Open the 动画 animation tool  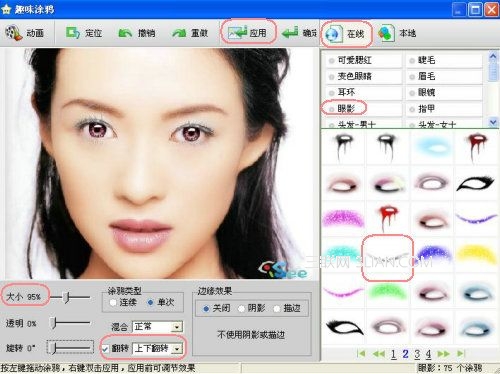25,33
